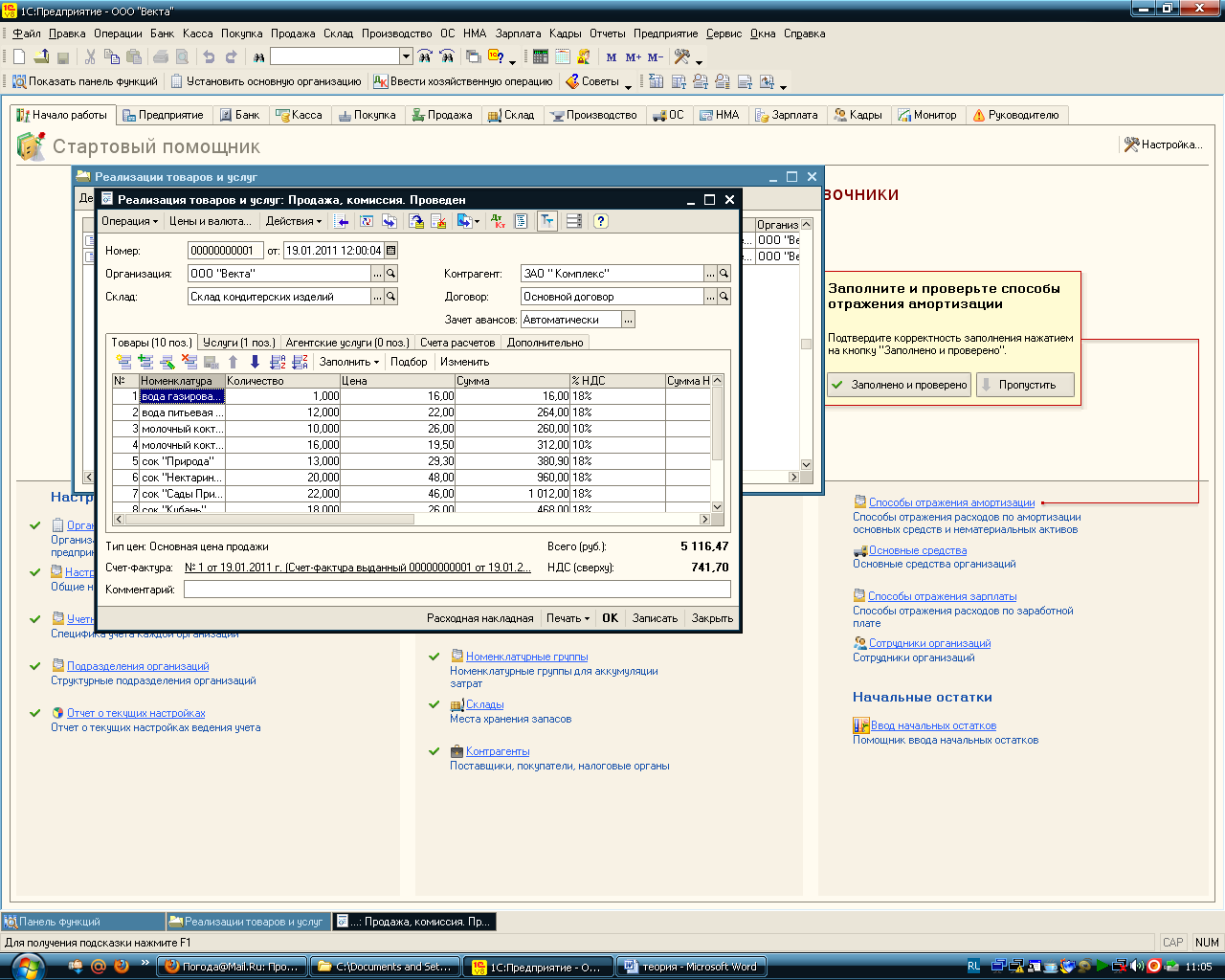Click the M+ memory toolbar button
The height and width of the screenshot is (980, 1225).
(634, 57)
